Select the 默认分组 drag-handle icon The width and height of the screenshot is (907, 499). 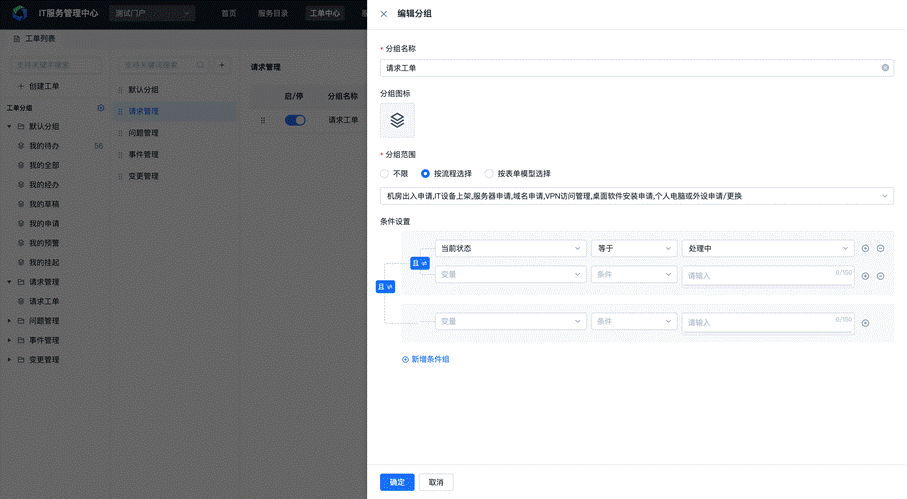pos(120,90)
